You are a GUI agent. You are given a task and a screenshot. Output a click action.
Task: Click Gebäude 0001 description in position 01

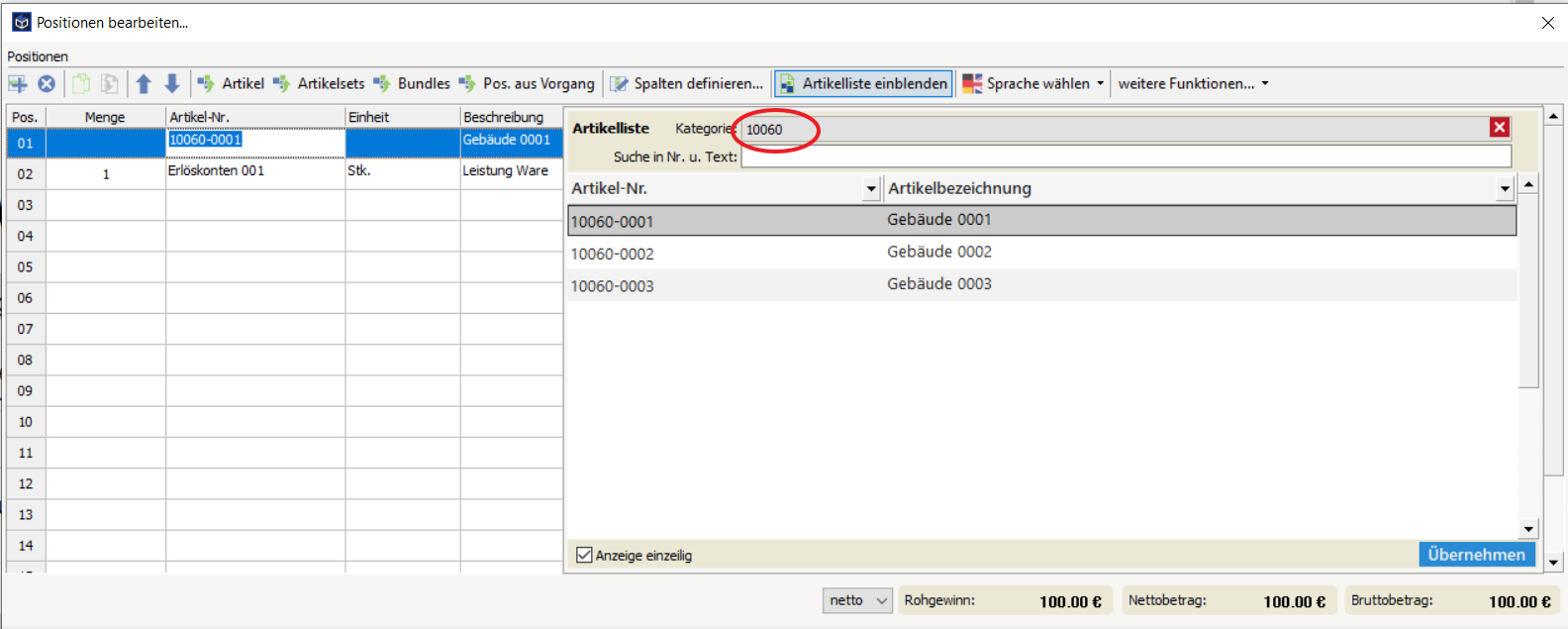(511, 143)
